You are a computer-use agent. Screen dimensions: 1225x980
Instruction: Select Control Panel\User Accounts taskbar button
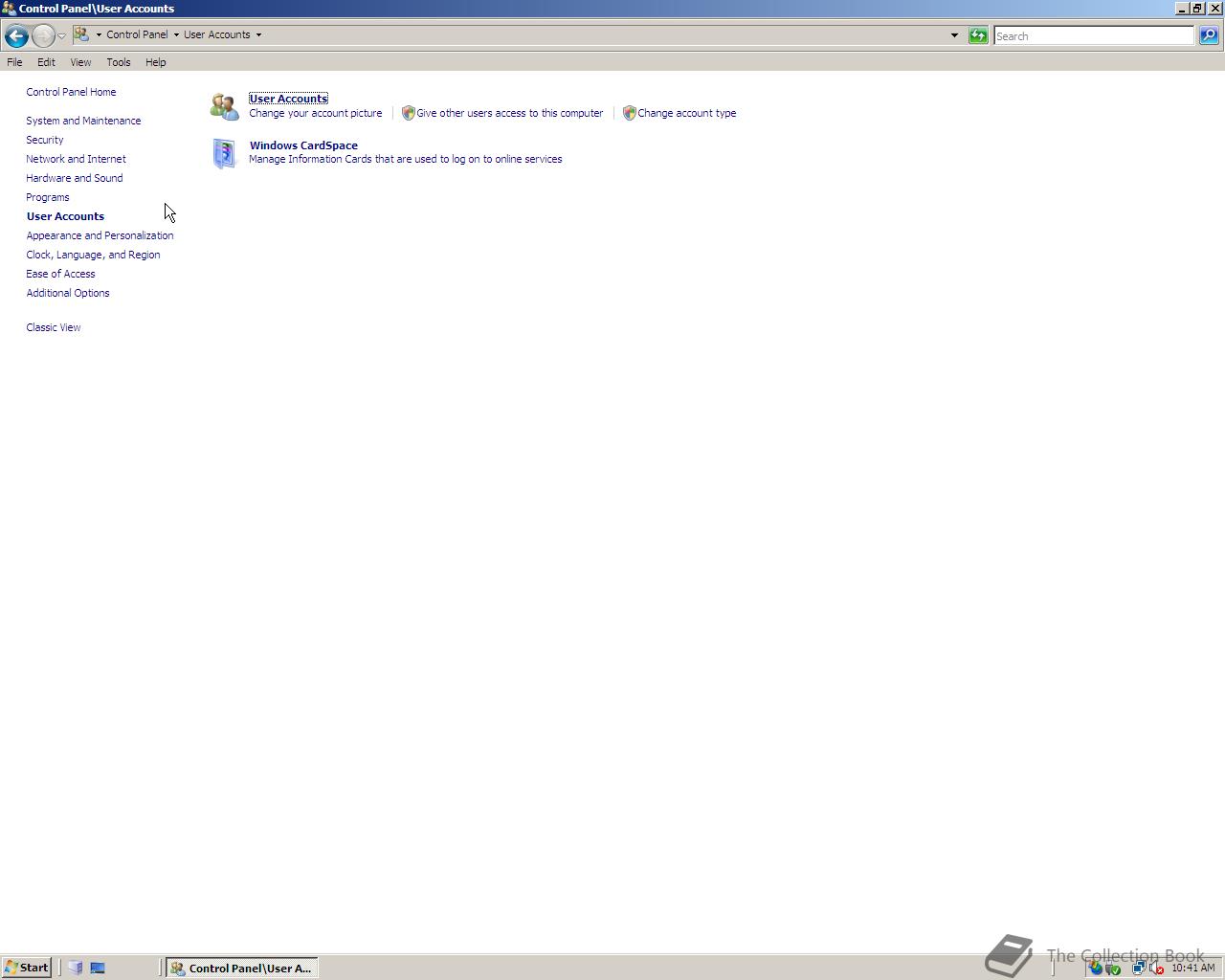[x=242, y=968]
